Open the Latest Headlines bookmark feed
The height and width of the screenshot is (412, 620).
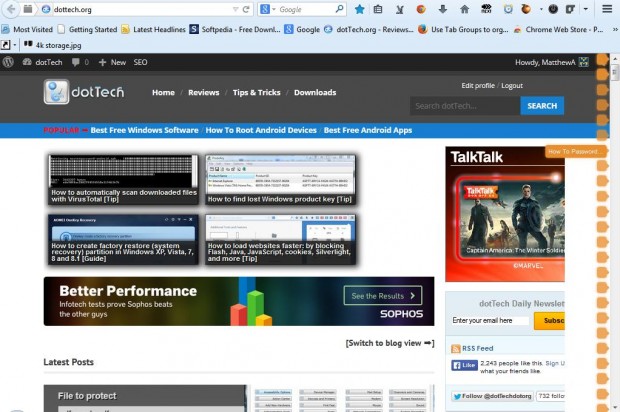click(x=153, y=29)
